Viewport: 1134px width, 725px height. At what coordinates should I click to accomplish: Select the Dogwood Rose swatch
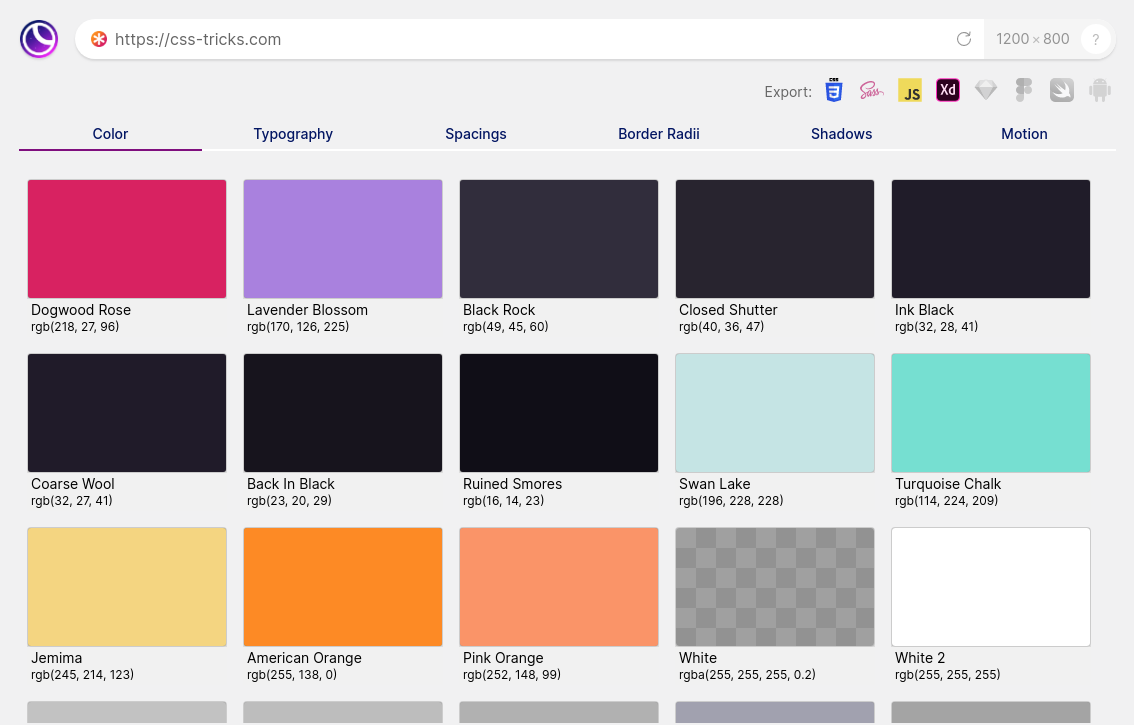pyautogui.click(x=127, y=239)
